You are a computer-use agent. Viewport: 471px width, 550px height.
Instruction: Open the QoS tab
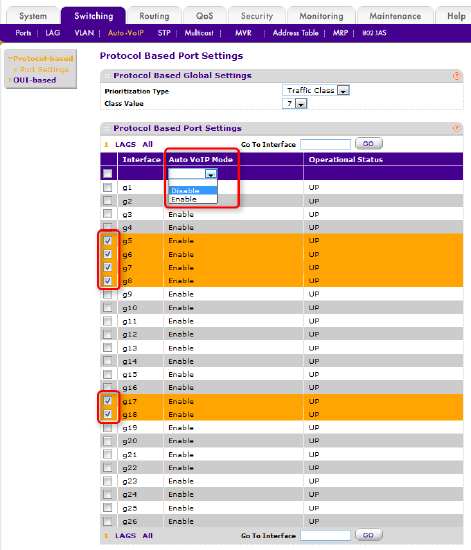pyautogui.click(x=204, y=16)
